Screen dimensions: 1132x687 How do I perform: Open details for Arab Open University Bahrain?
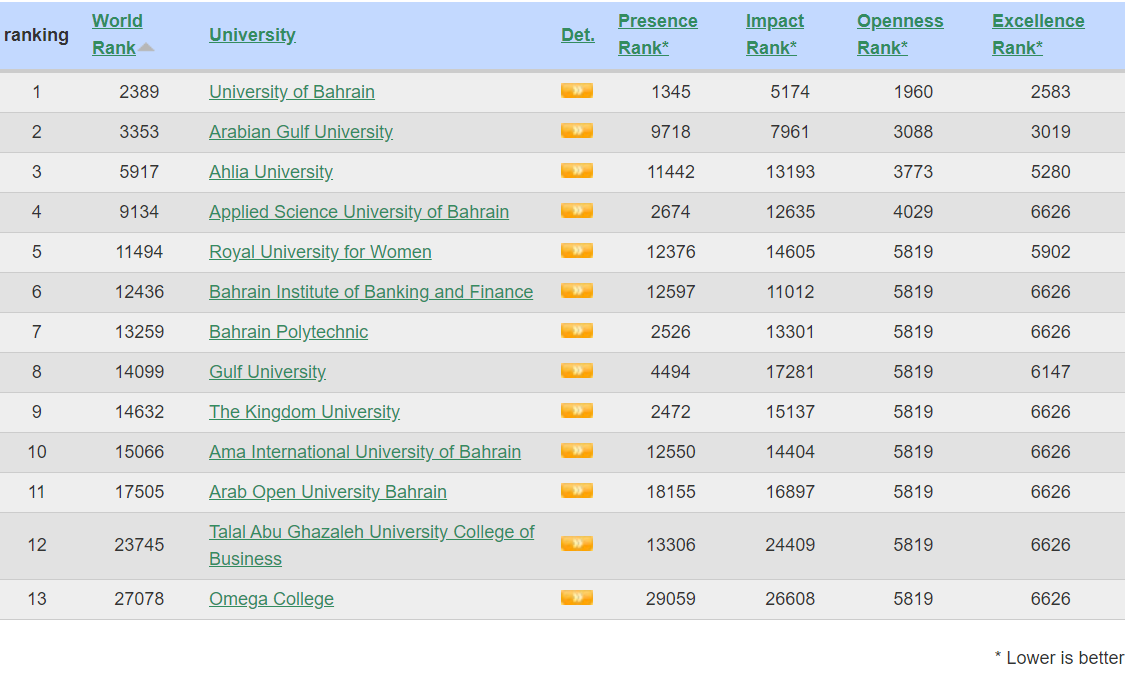pos(577,491)
